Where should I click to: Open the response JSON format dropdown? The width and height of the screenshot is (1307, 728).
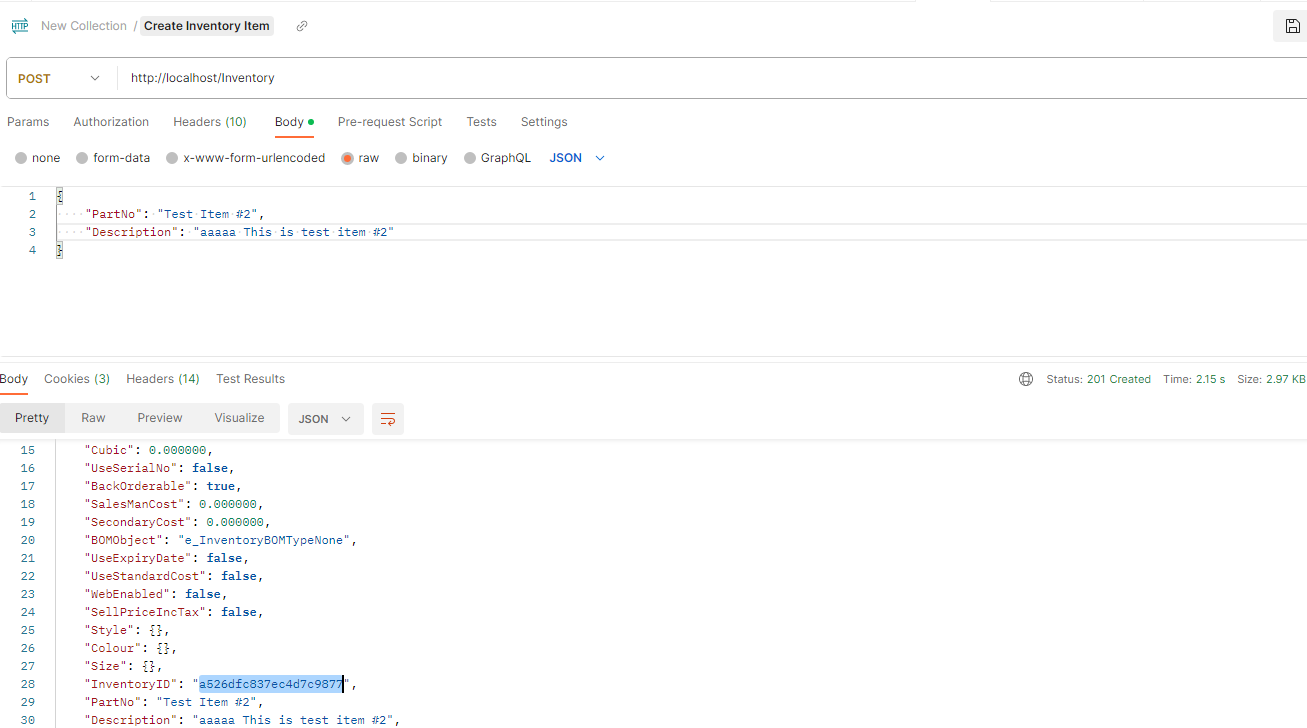[324, 419]
